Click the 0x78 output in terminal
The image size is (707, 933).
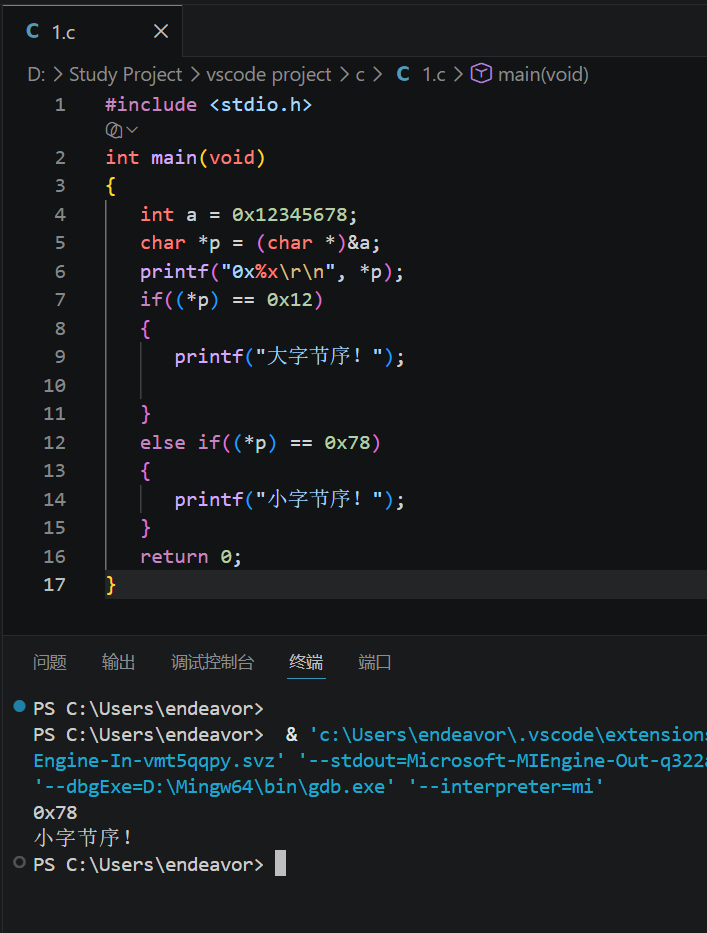tap(55, 813)
